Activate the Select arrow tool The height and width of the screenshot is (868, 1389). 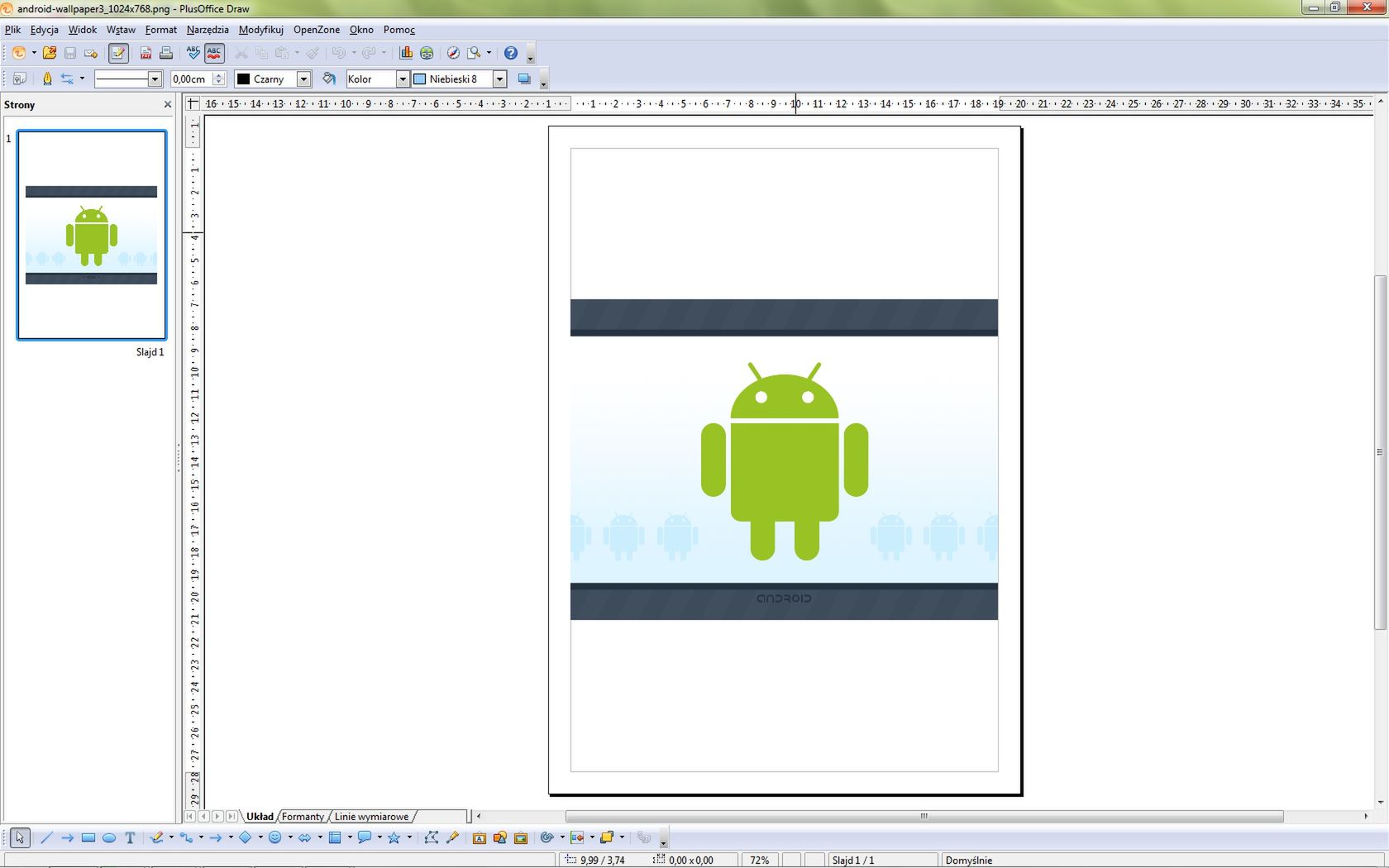tap(20, 837)
